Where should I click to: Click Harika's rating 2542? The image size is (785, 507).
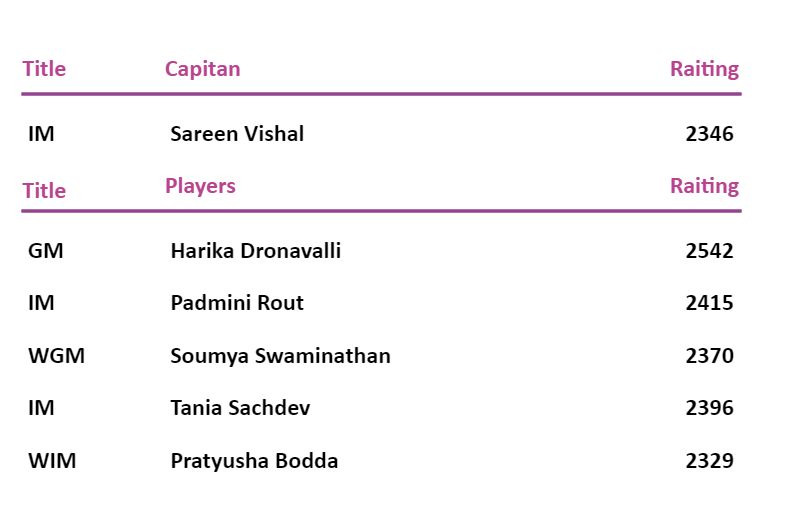[x=709, y=251]
